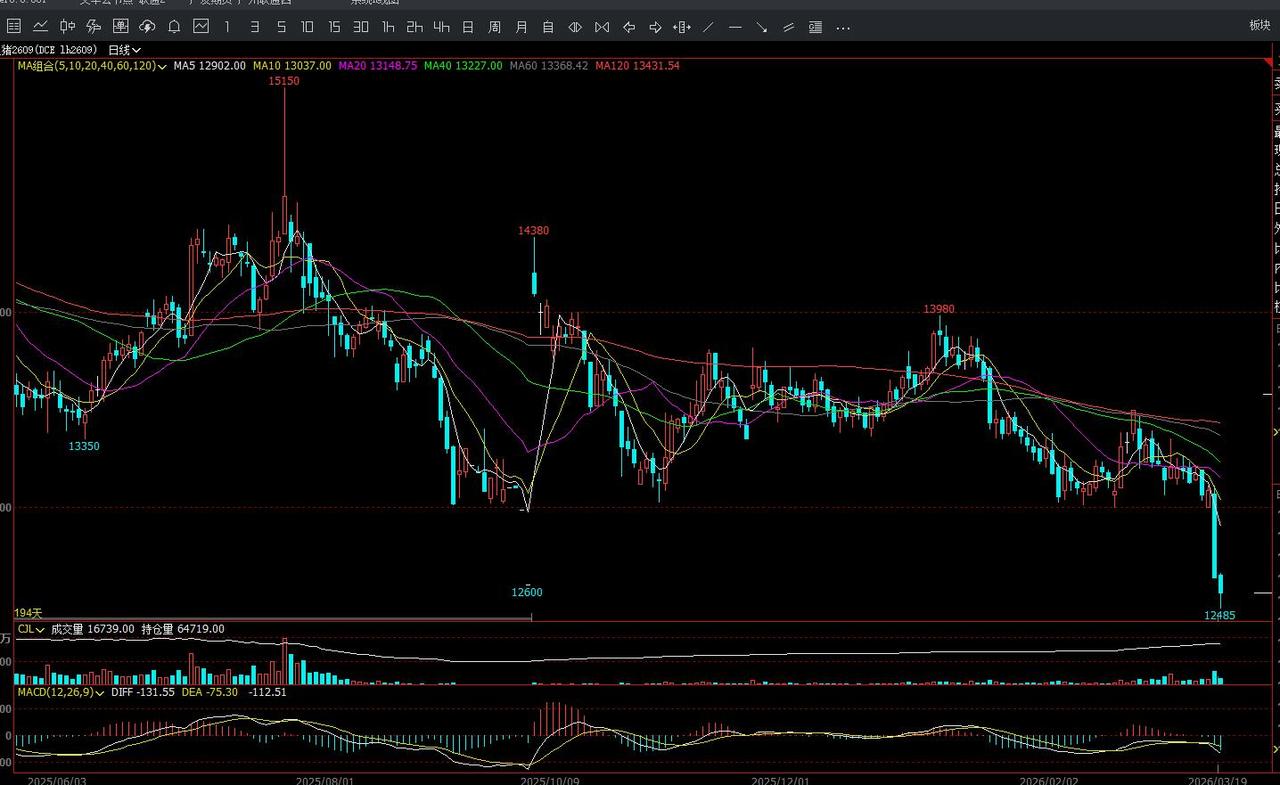The height and width of the screenshot is (785, 1280).
Task: Open the CJL volume indicator dropdown
Action: [30, 629]
